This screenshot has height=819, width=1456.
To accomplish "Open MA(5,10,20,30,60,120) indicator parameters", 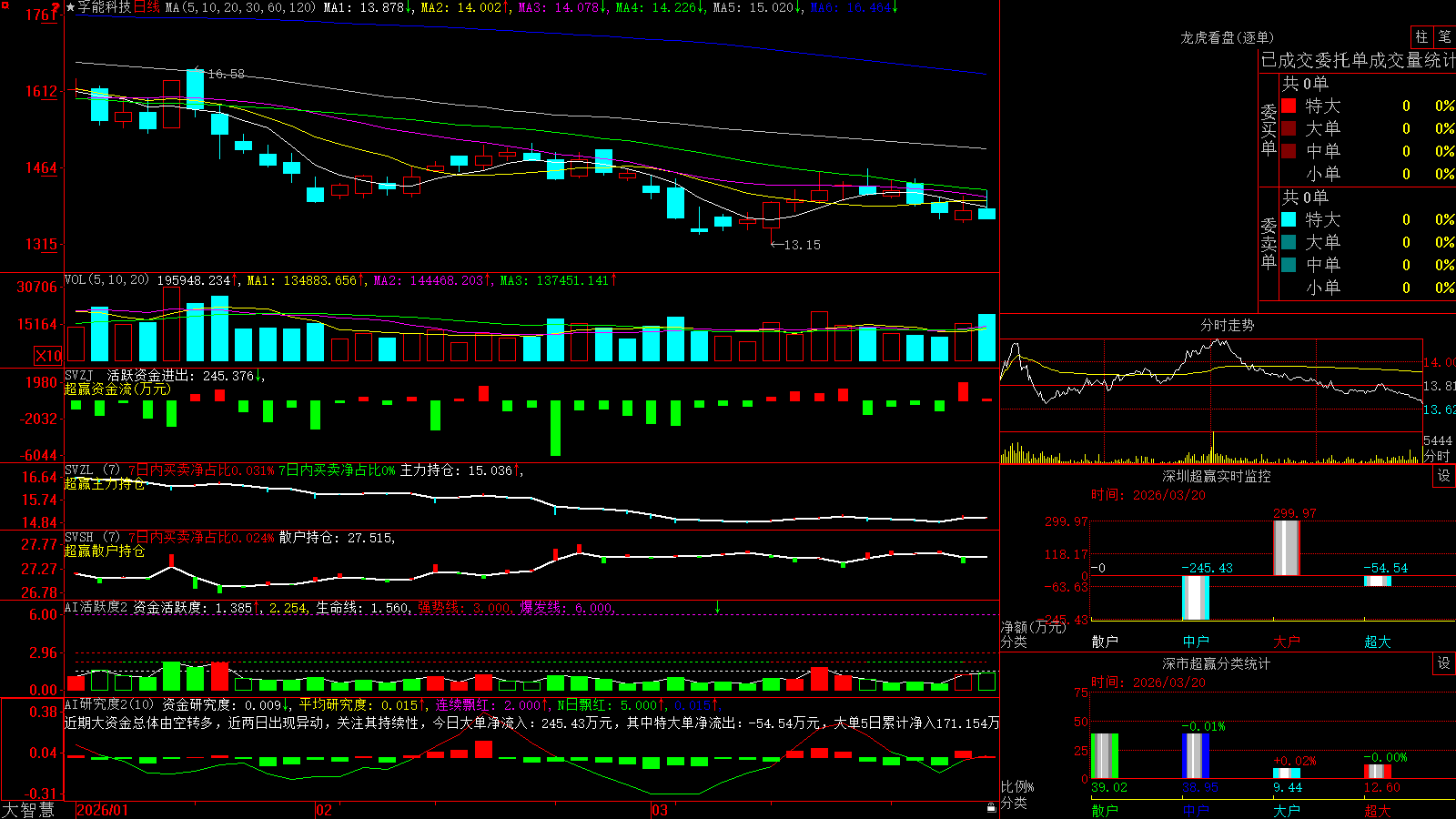I will click(x=240, y=7).
